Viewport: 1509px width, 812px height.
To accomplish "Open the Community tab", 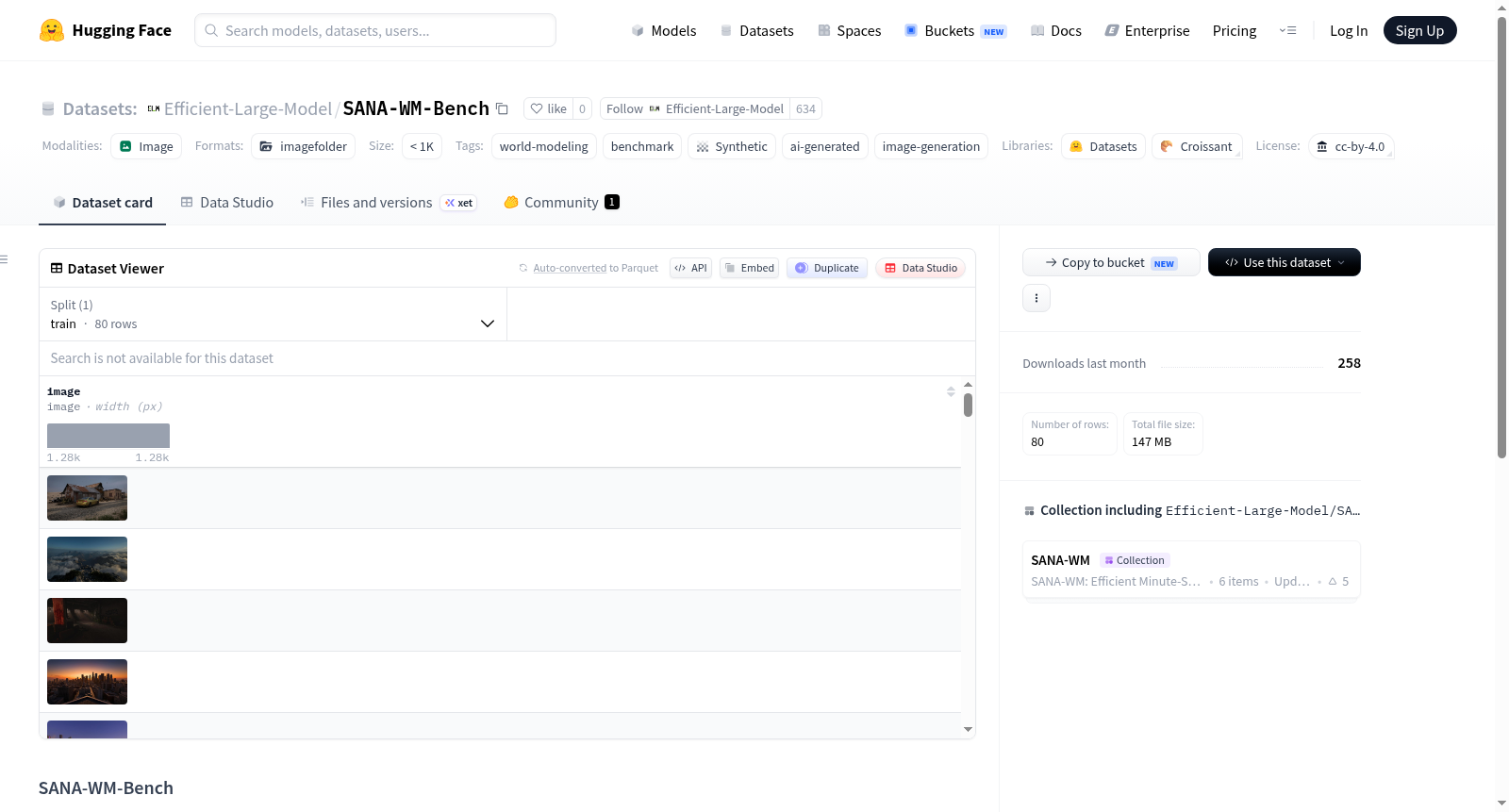I will [561, 202].
